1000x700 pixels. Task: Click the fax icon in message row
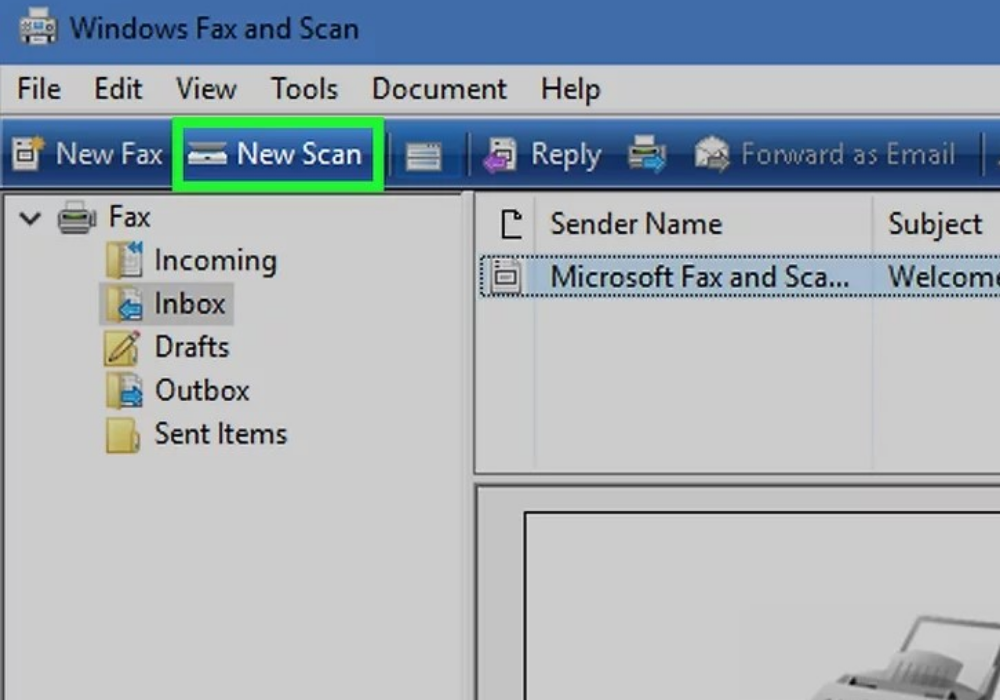pos(506,277)
